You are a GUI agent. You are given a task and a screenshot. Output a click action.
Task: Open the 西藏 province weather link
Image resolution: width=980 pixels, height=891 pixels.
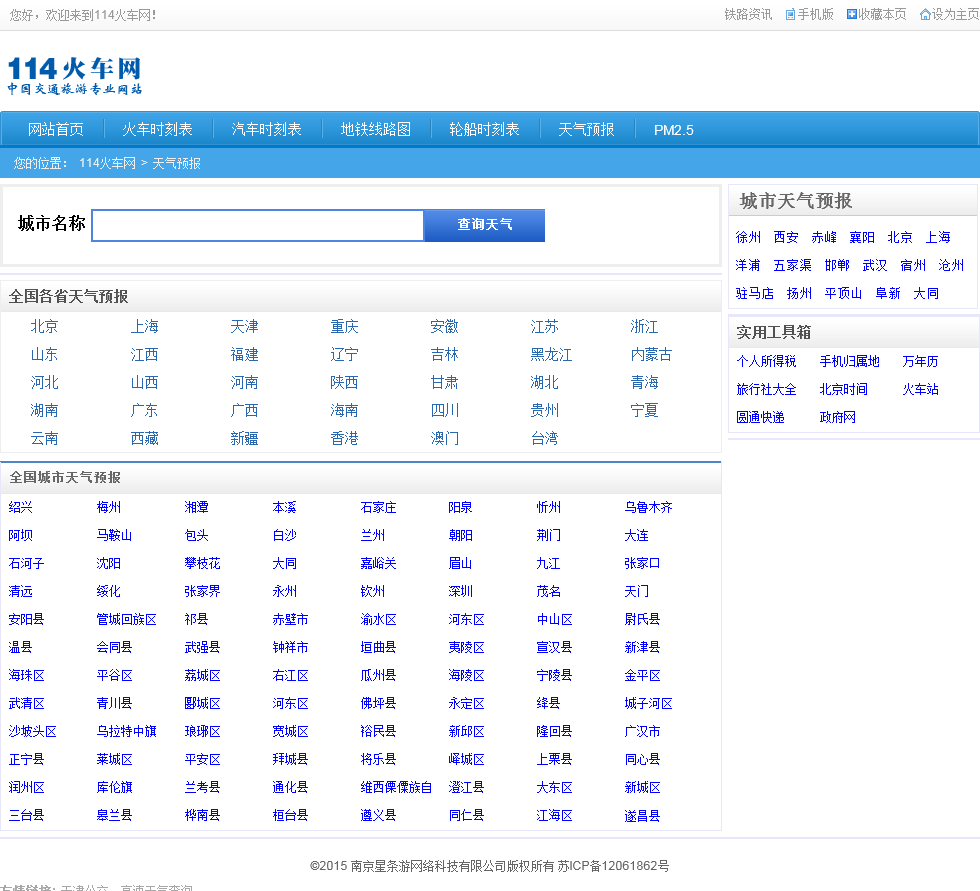pos(144,439)
